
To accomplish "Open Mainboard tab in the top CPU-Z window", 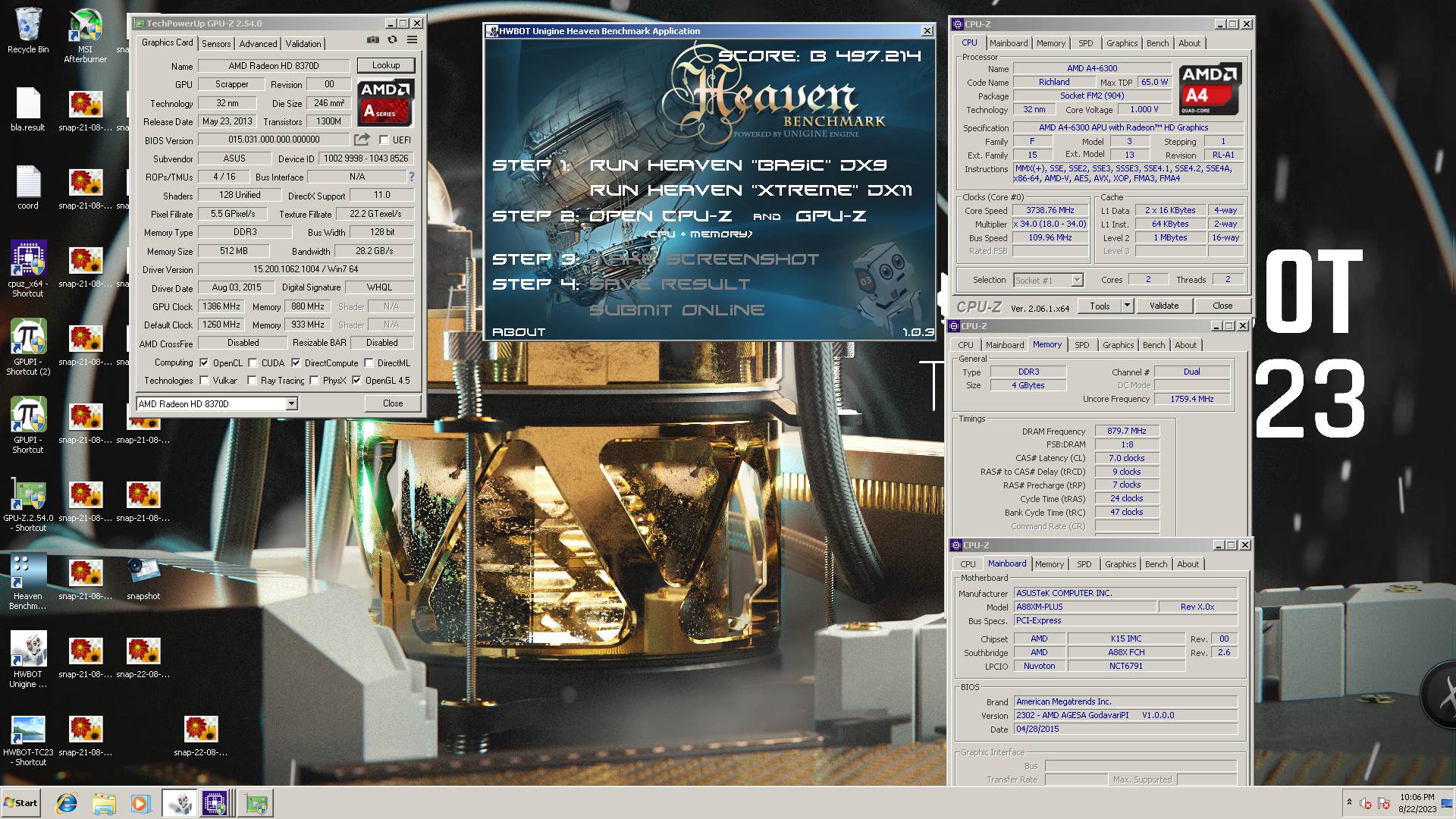I will pos(1009,43).
